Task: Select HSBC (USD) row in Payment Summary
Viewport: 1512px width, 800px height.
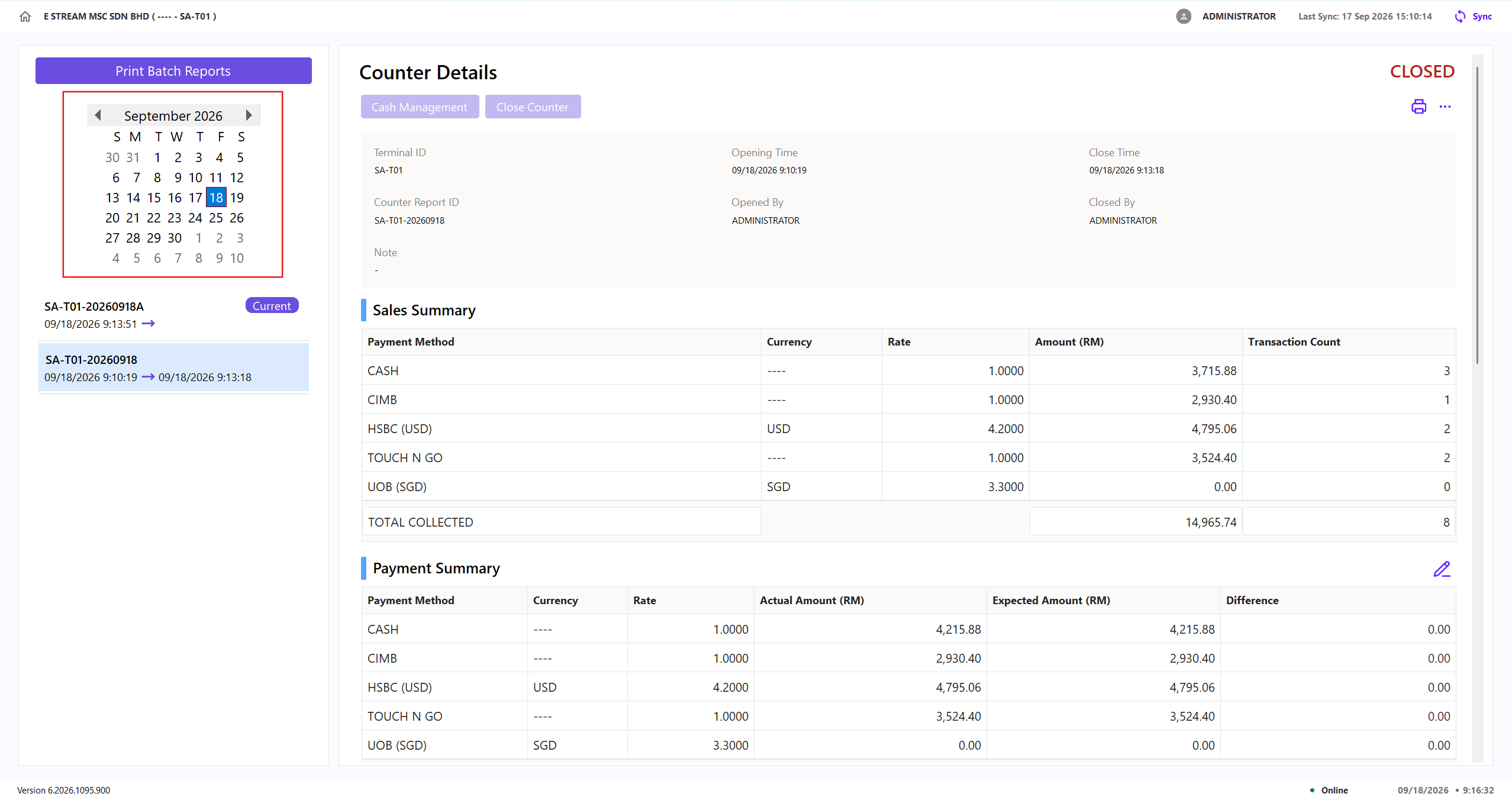Action: (908, 687)
